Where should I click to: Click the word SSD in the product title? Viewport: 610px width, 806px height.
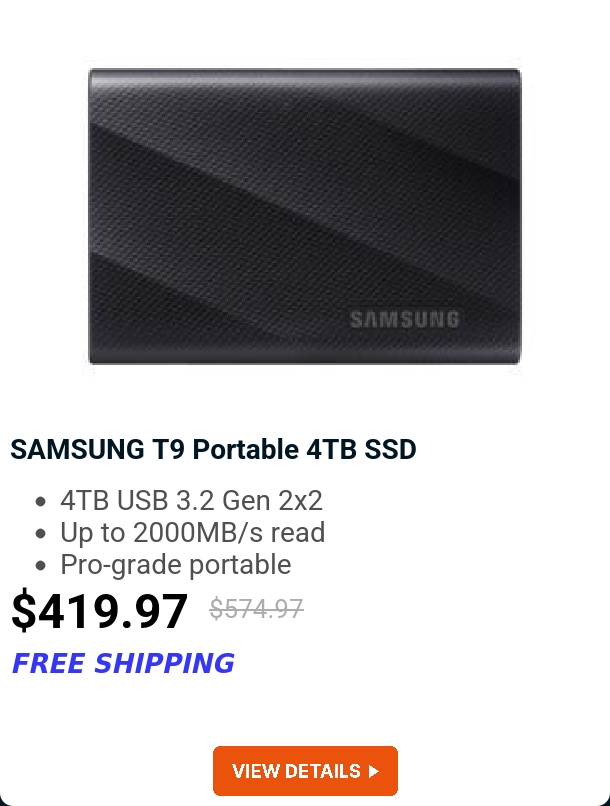391,449
